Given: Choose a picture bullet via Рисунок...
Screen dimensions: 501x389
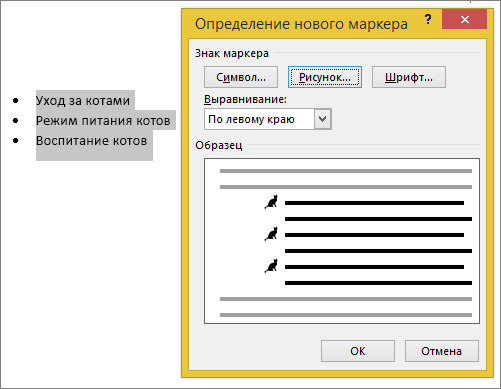Looking at the screenshot, I should click(325, 77).
